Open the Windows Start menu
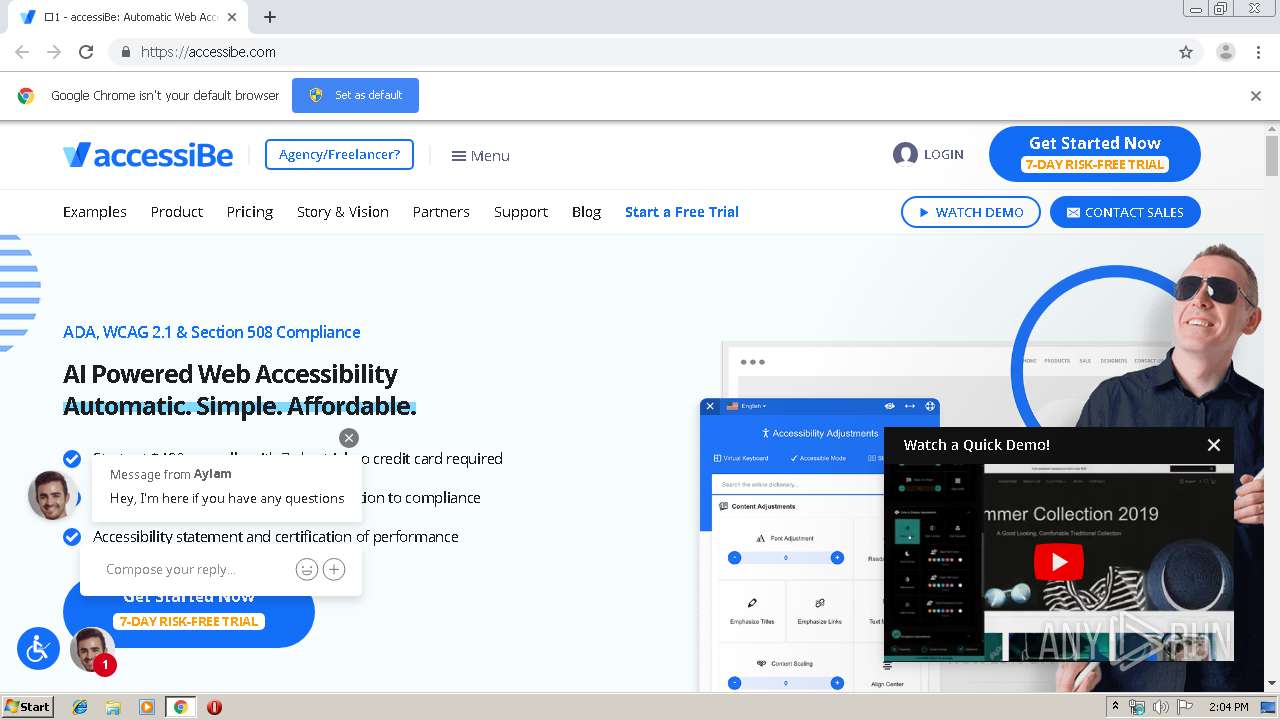The image size is (1280, 720). pos(27,707)
